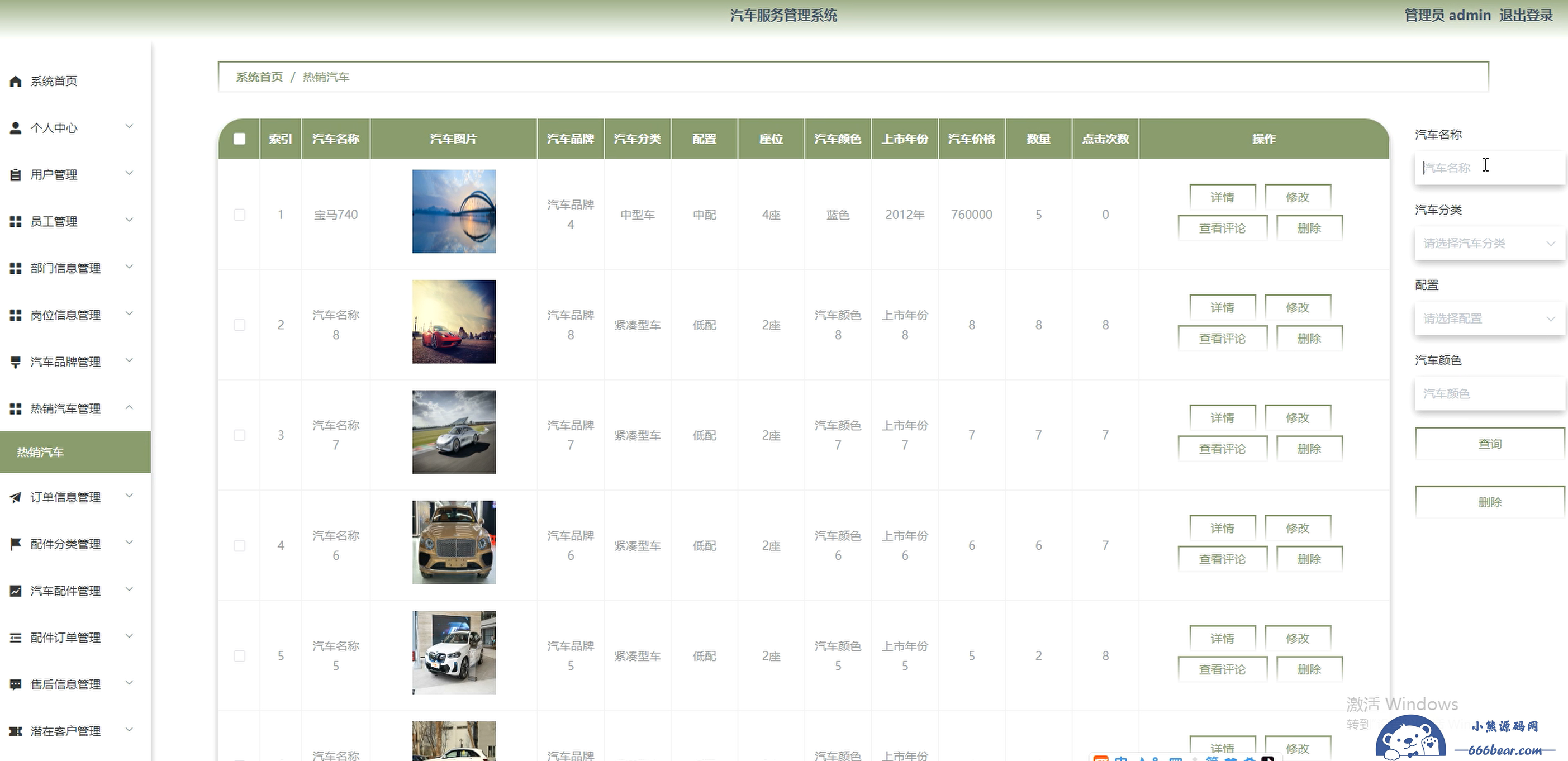Check the row checkbox for 汽车名称7

click(x=239, y=435)
